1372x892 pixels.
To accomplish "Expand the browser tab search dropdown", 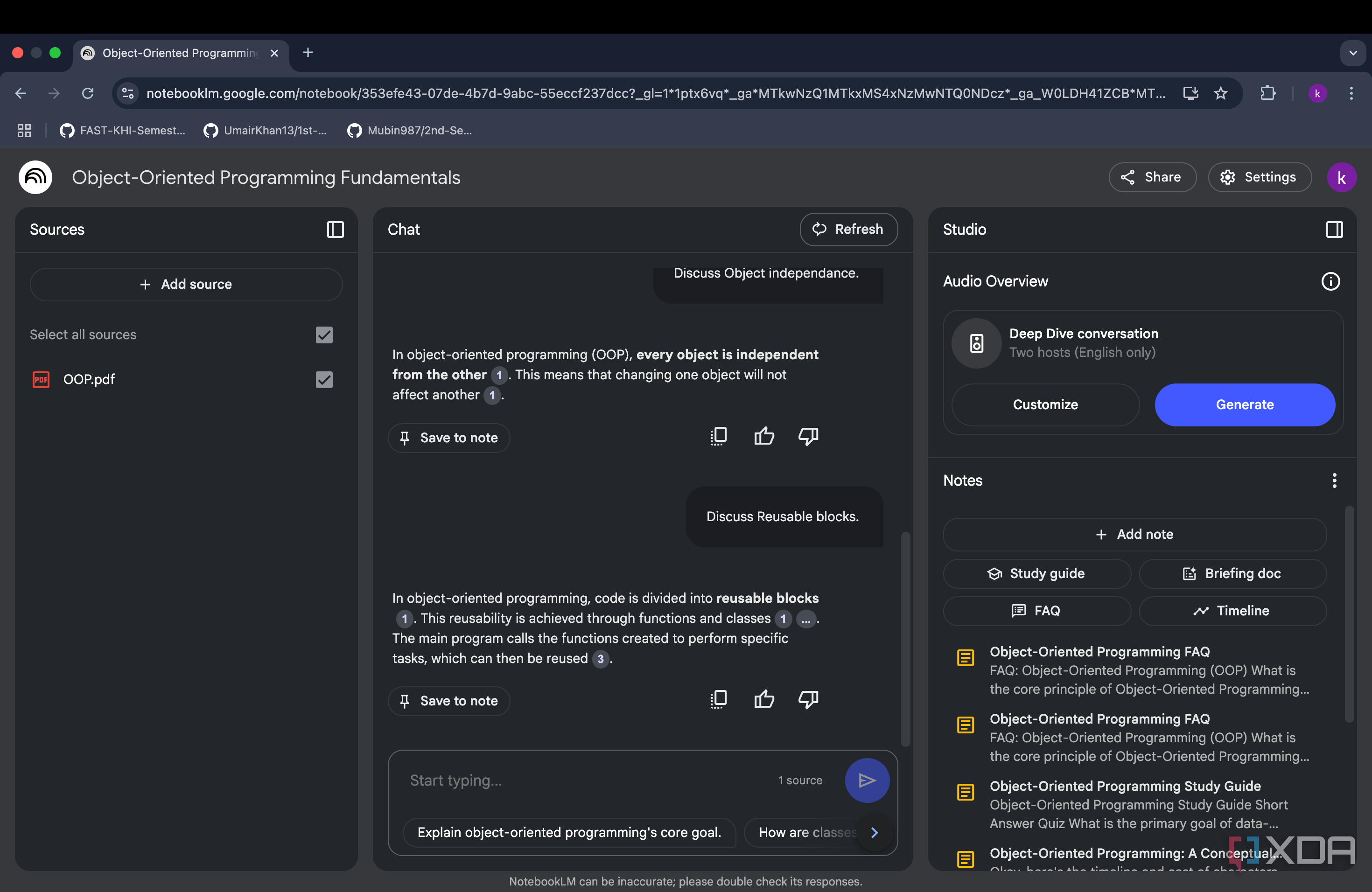I will click(1353, 53).
